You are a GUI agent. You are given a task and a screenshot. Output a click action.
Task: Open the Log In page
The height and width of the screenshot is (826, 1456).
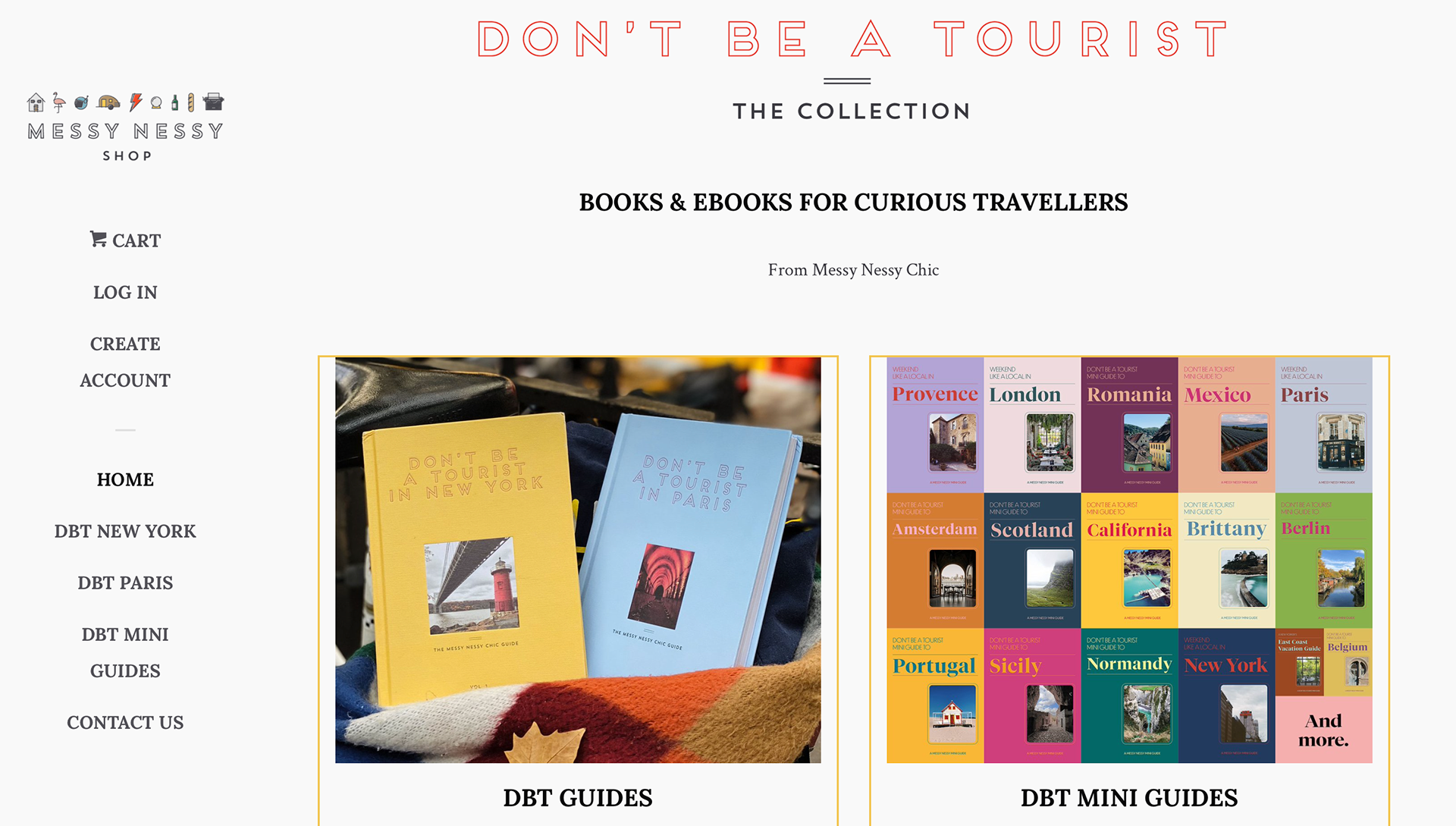[x=125, y=292]
